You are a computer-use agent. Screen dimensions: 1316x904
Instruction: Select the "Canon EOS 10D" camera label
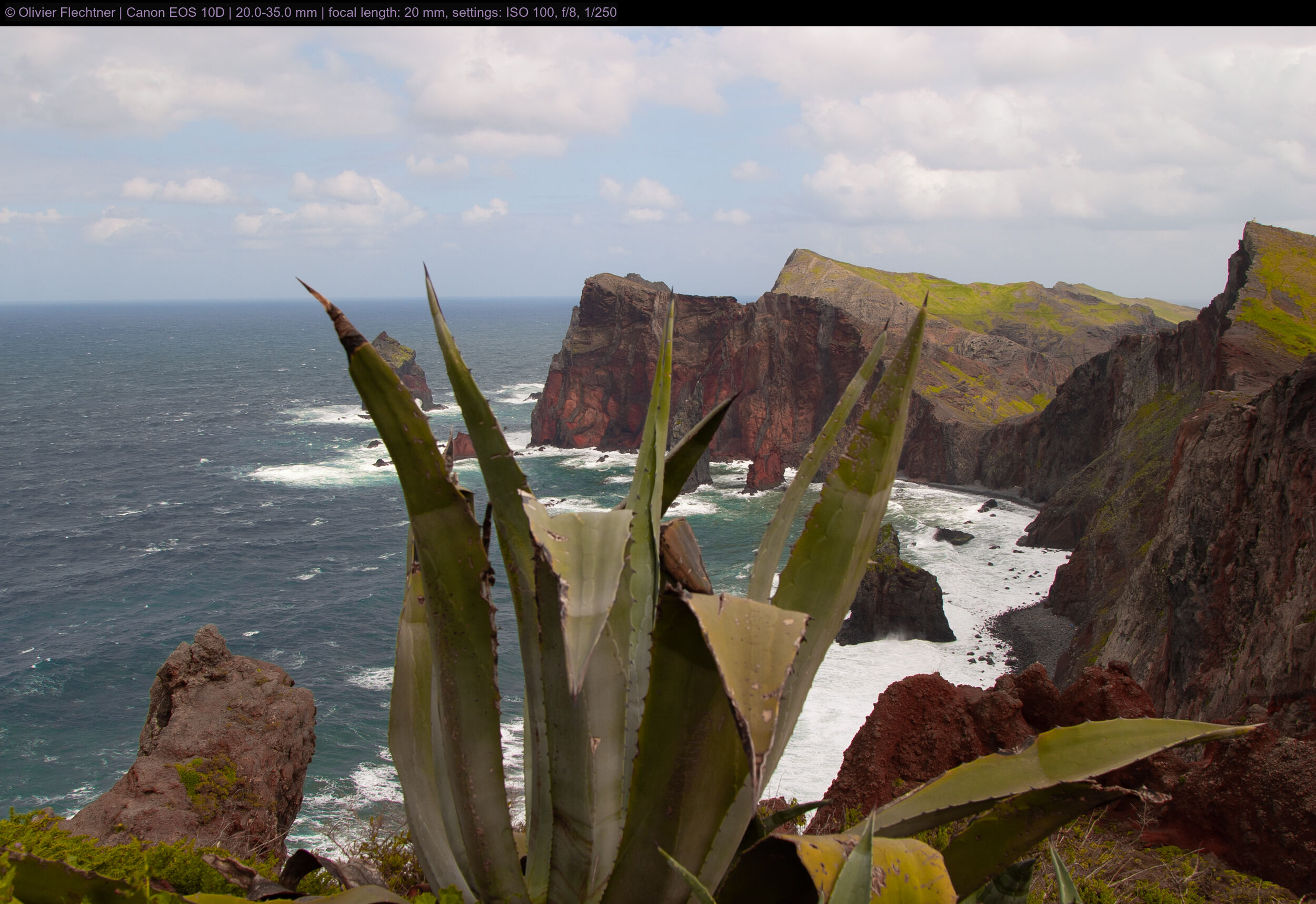(x=175, y=13)
